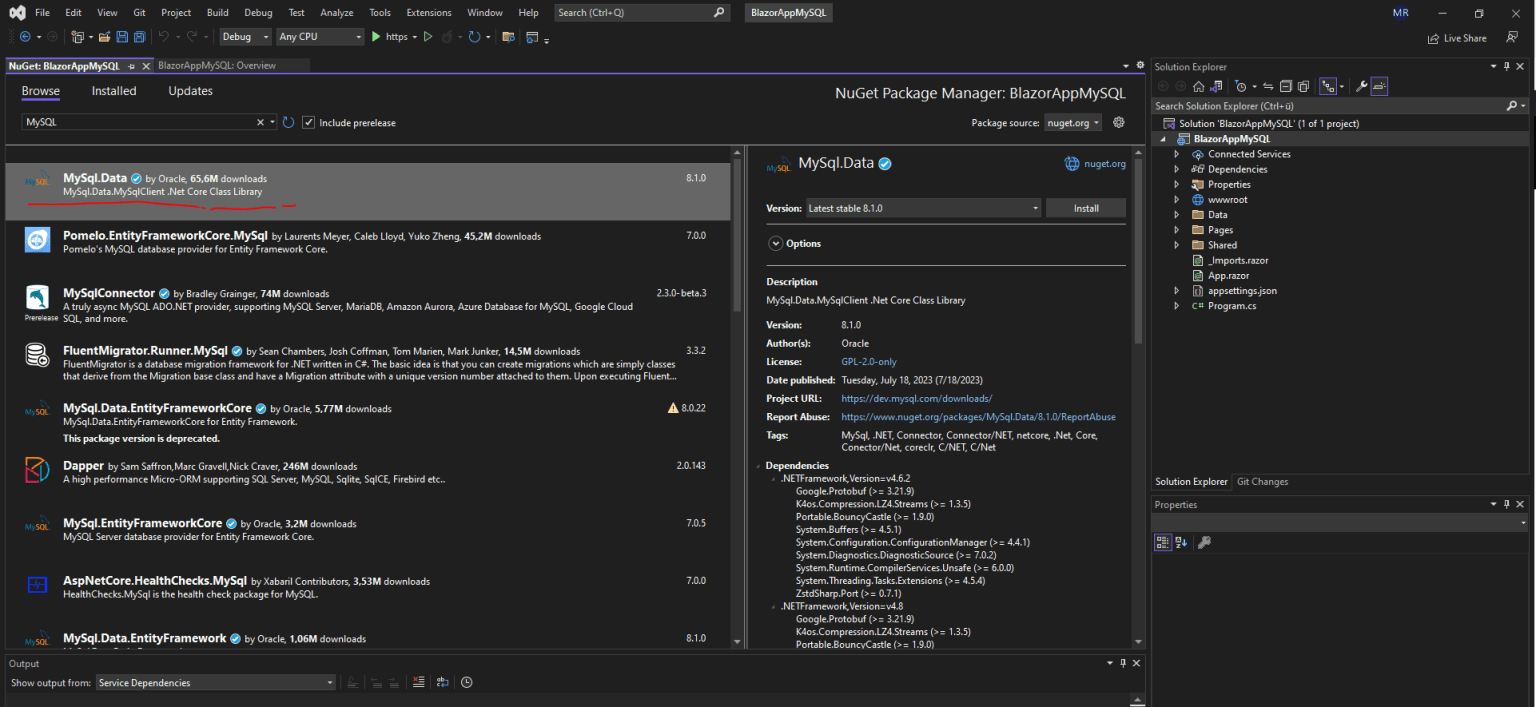
Task: Refresh the NuGet package list
Action: pos(288,122)
